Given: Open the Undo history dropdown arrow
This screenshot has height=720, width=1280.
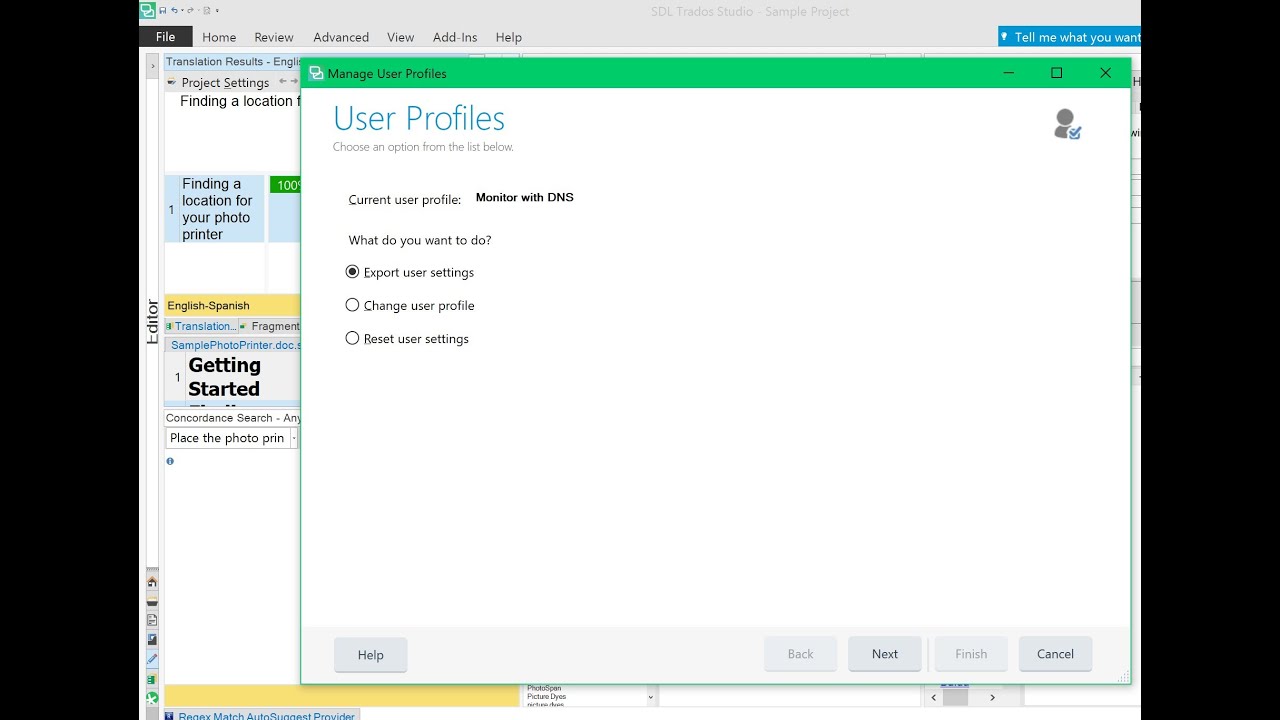Looking at the screenshot, I should click(x=182, y=10).
